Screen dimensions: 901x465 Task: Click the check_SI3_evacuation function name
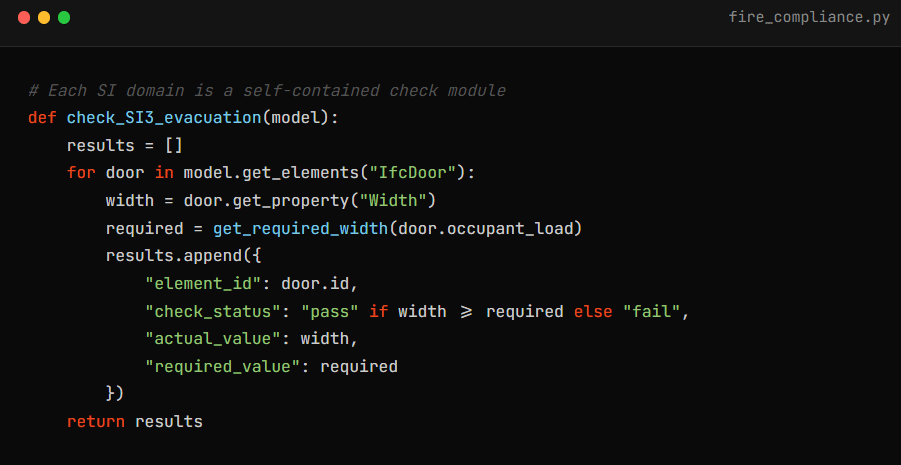(164, 118)
